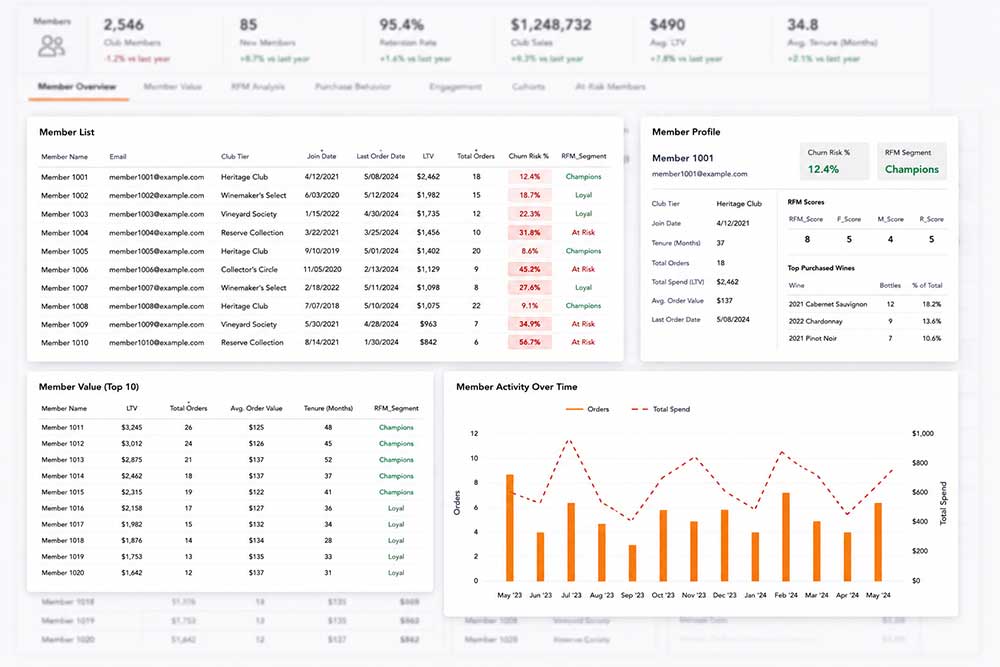Image resolution: width=1000 pixels, height=667 pixels.
Task: Switch to the Member Value tab
Action: pos(172,87)
